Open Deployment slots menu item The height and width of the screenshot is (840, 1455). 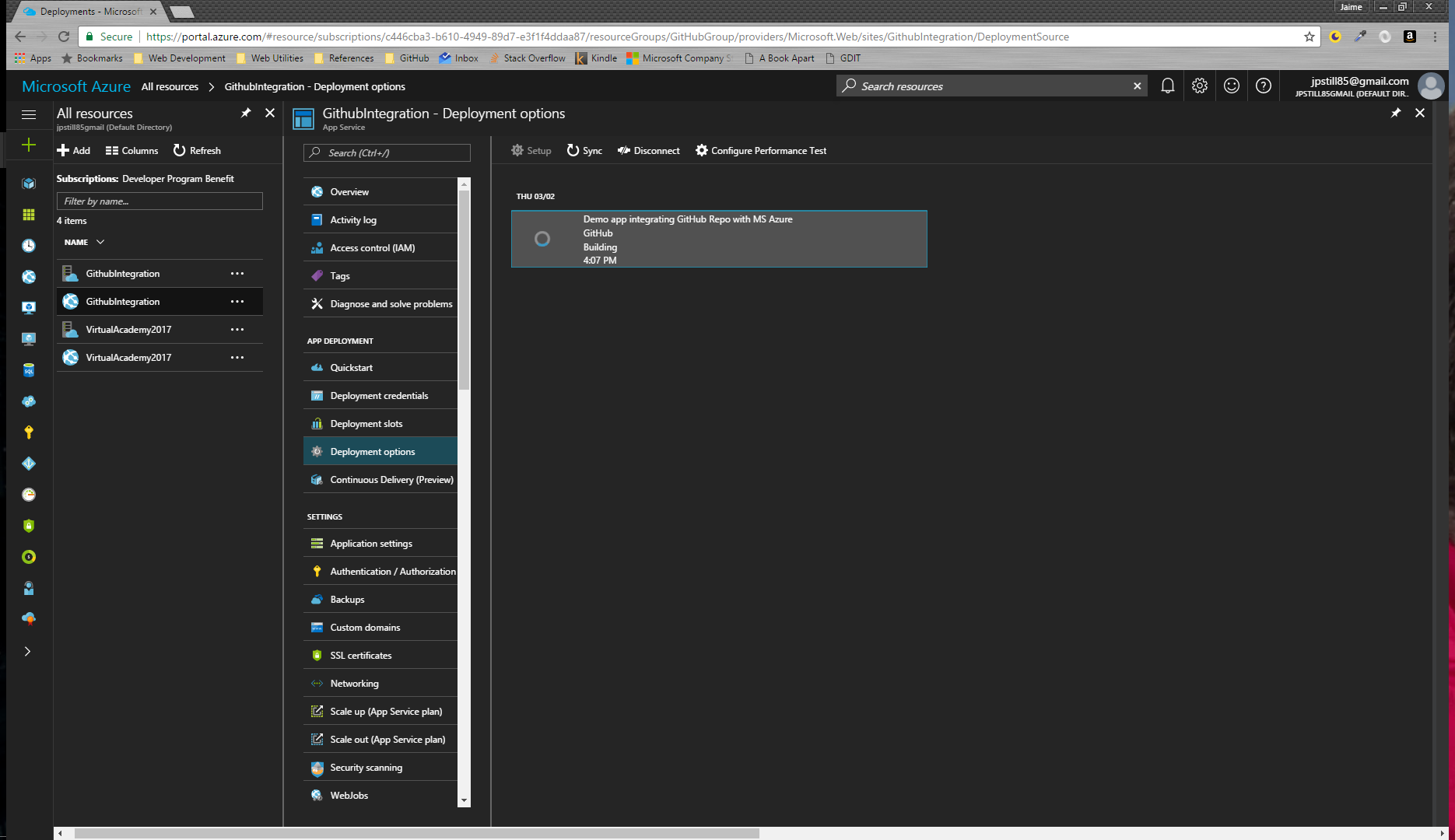[366, 424]
